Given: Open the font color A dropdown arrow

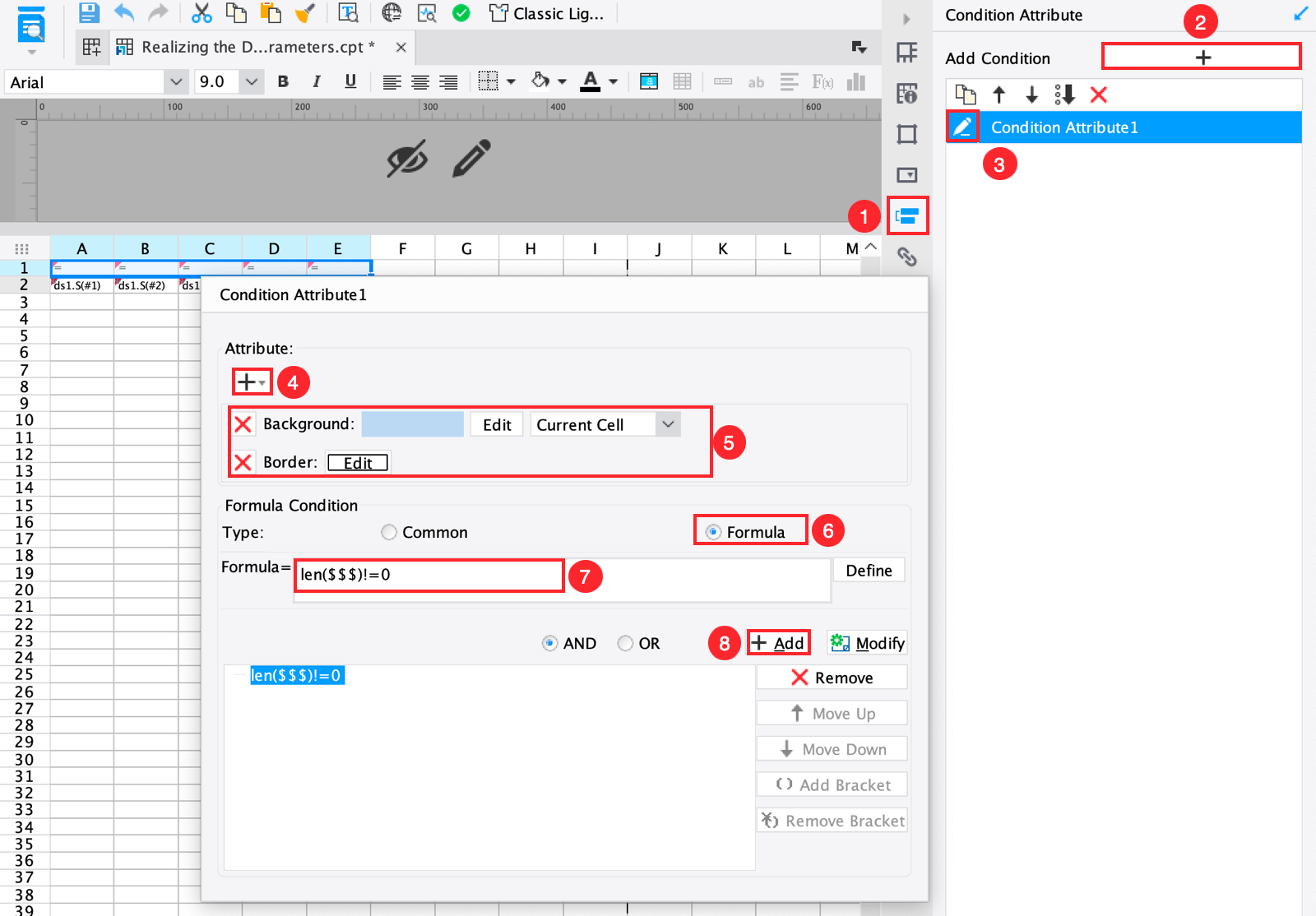Looking at the screenshot, I should (614, 81).
